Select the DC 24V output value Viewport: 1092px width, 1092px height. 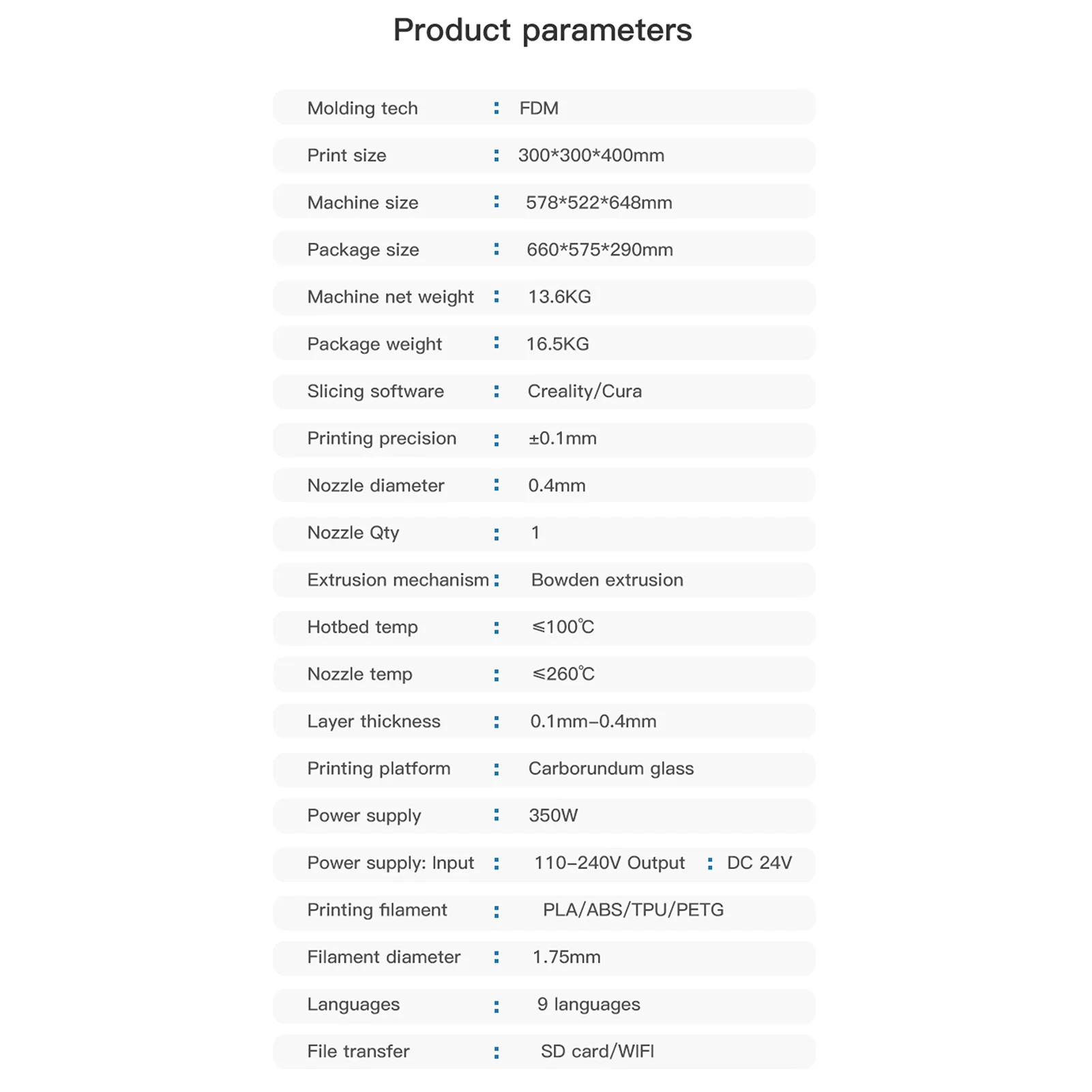tap(759, 863)
